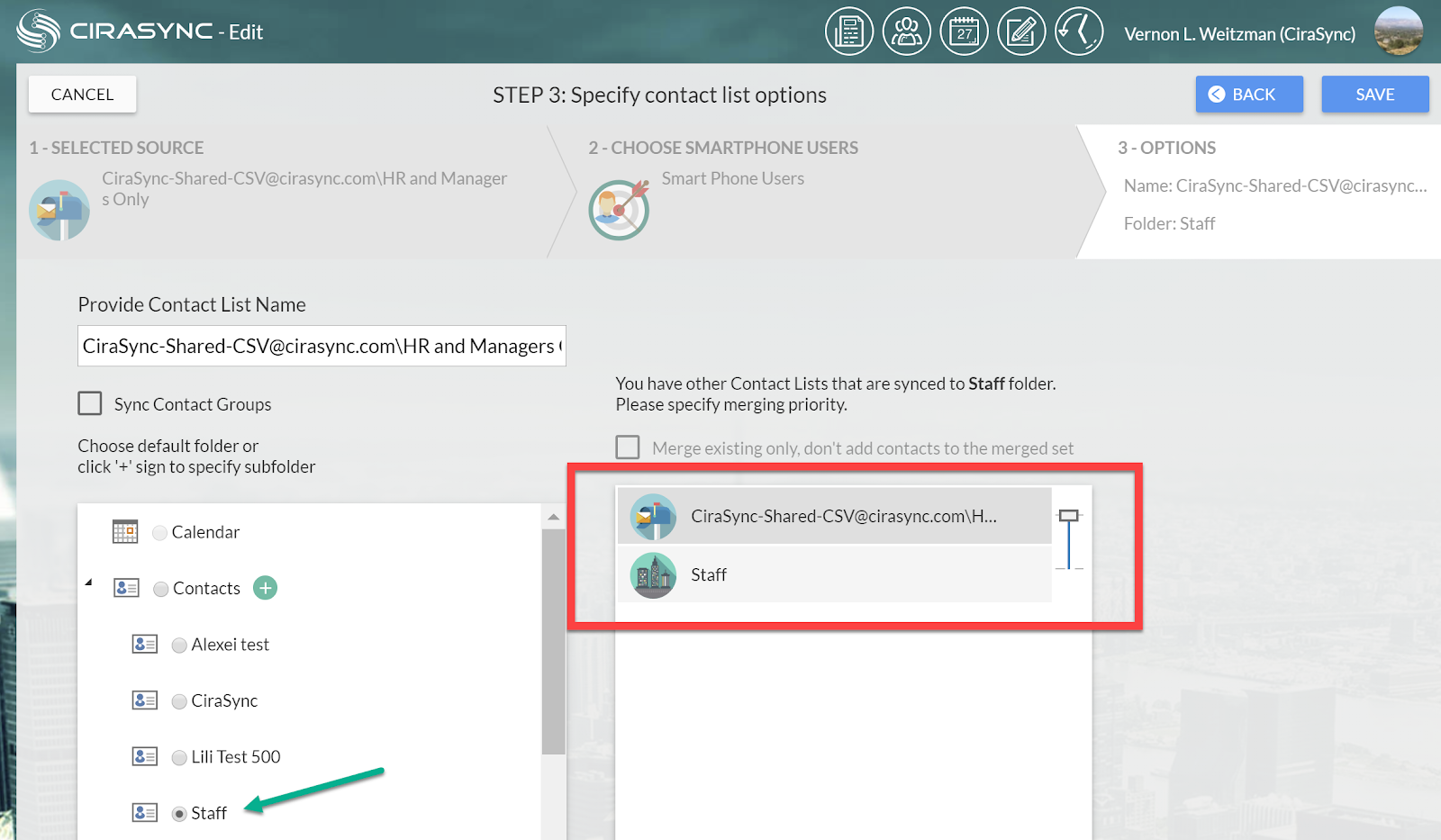Select the Contacts folder radio button

pos(161,589)
